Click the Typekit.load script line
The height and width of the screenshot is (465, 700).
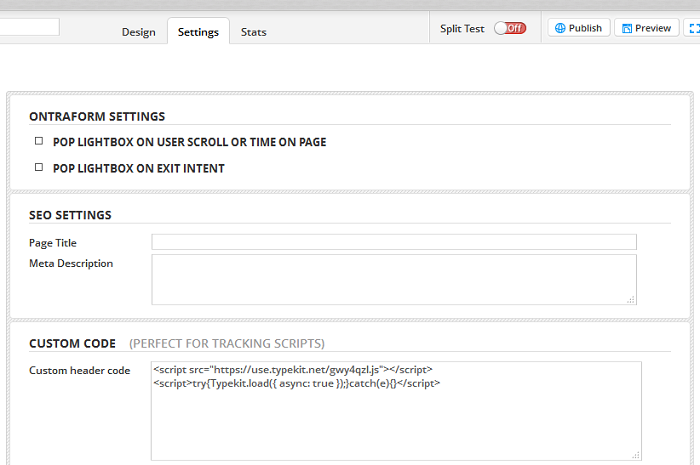click(x=296, y=383)
